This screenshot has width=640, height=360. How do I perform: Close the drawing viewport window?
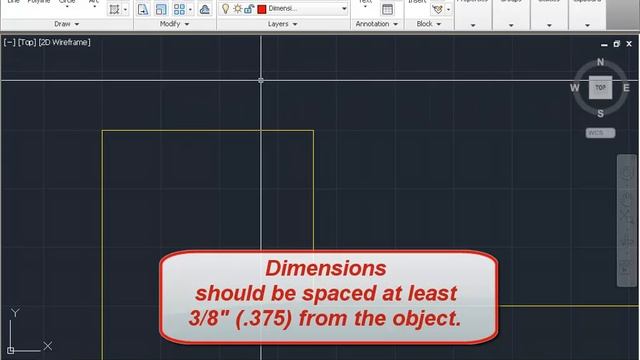[629, 44]
